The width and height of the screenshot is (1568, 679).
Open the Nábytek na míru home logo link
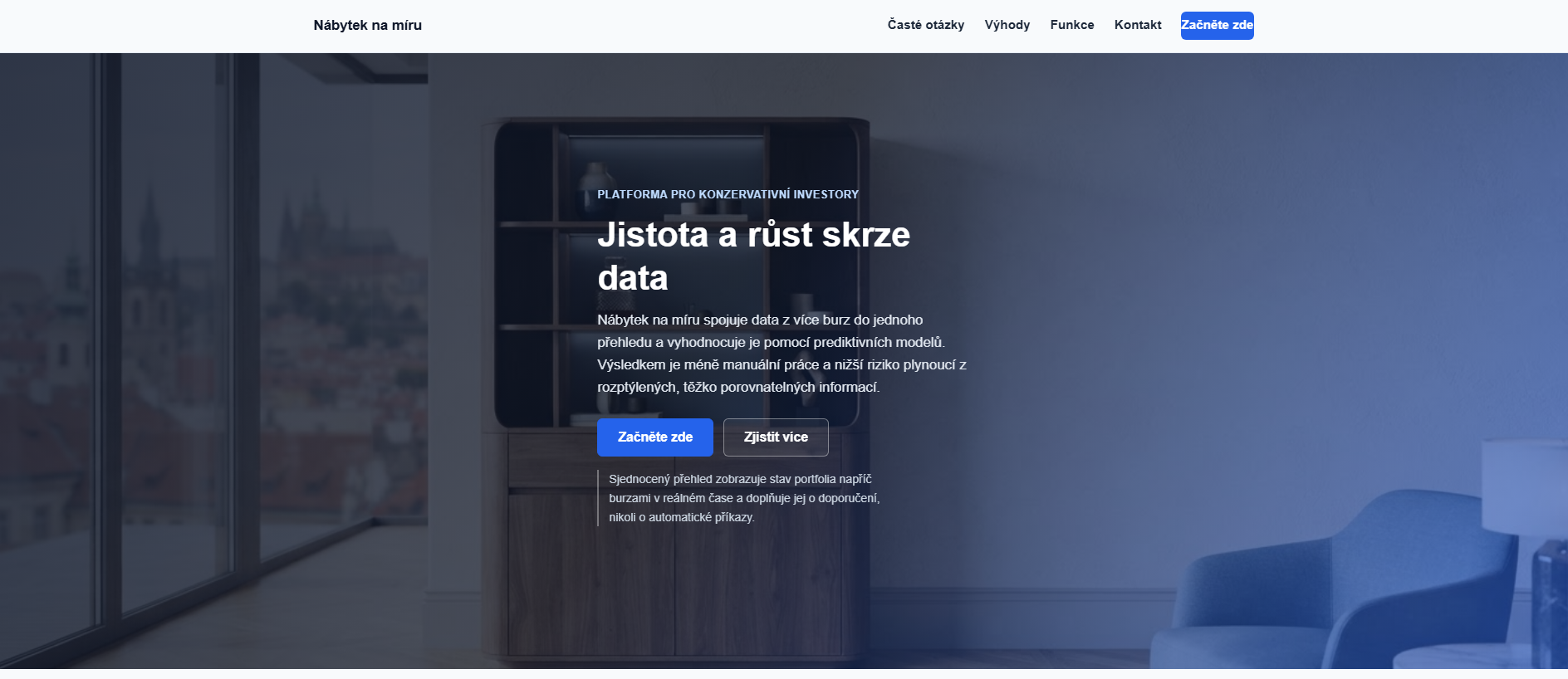[x=367, y=25]
